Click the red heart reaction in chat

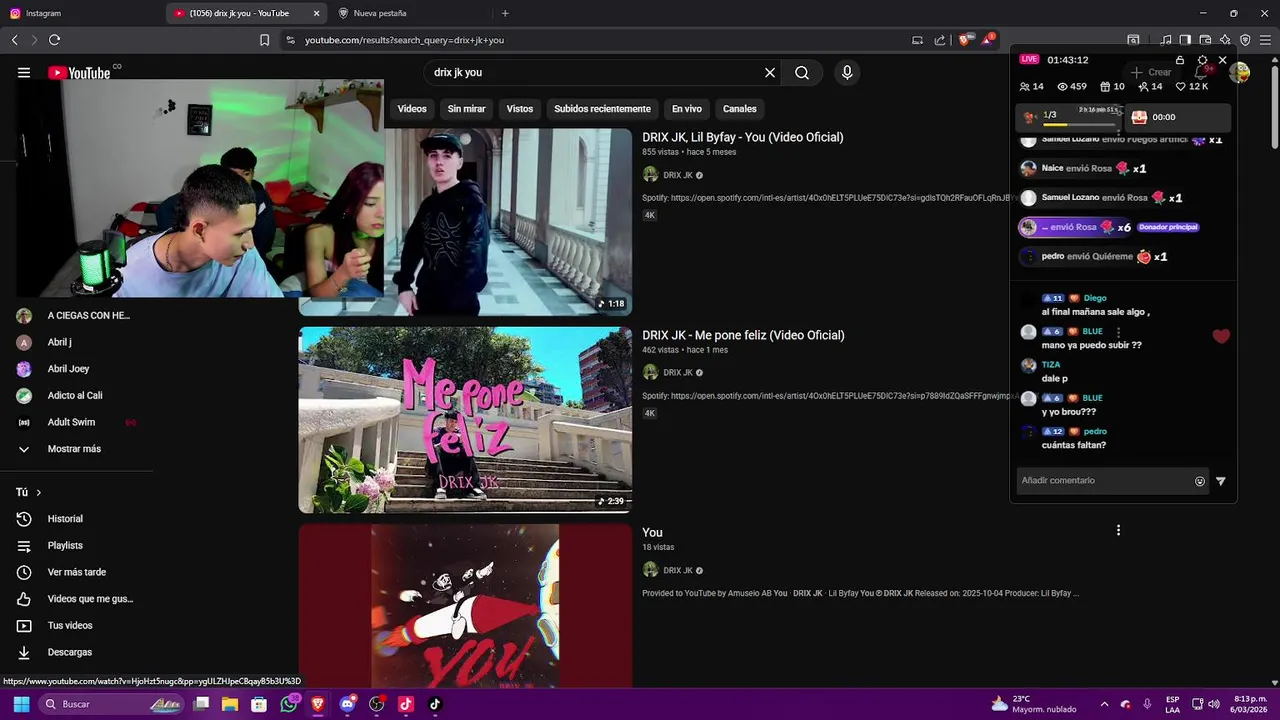point(1221,336)
